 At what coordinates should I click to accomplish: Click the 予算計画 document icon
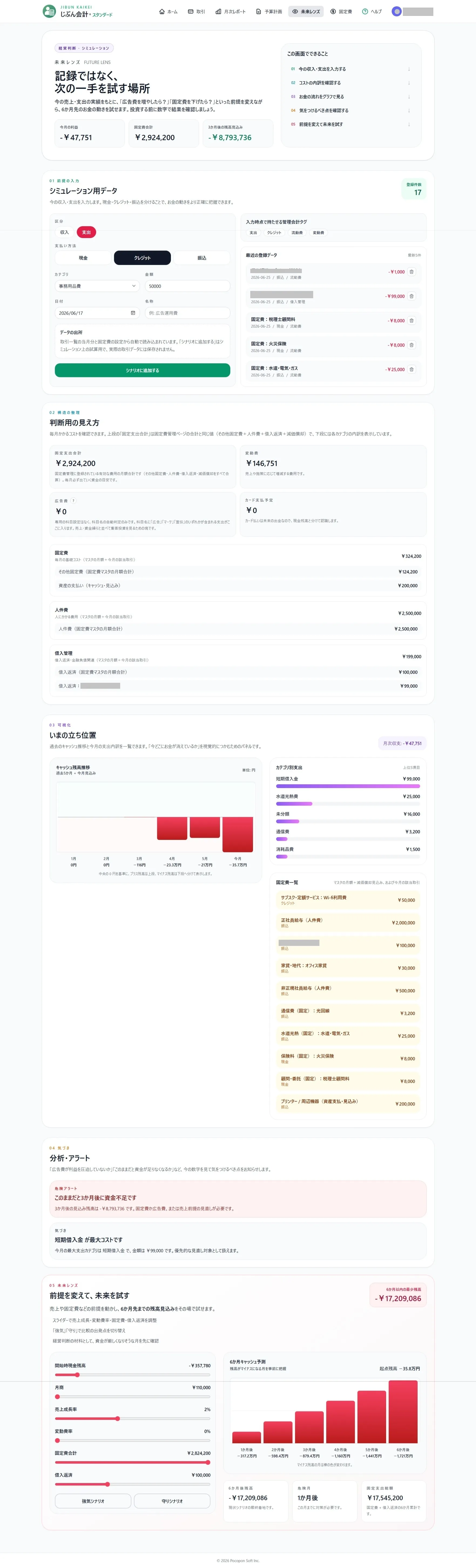[259, 12]
